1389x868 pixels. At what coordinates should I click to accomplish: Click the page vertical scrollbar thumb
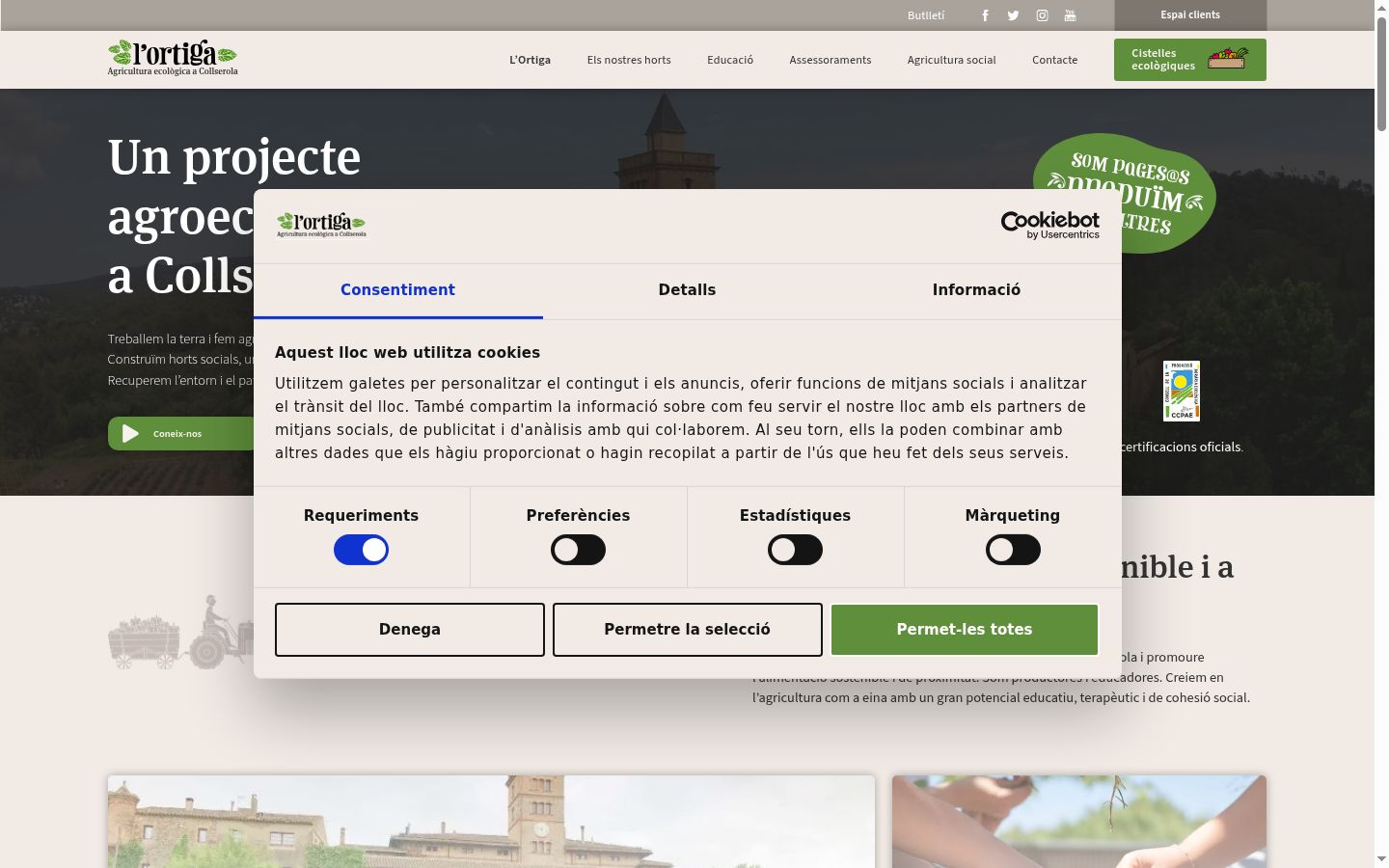tap(1381, 72)
